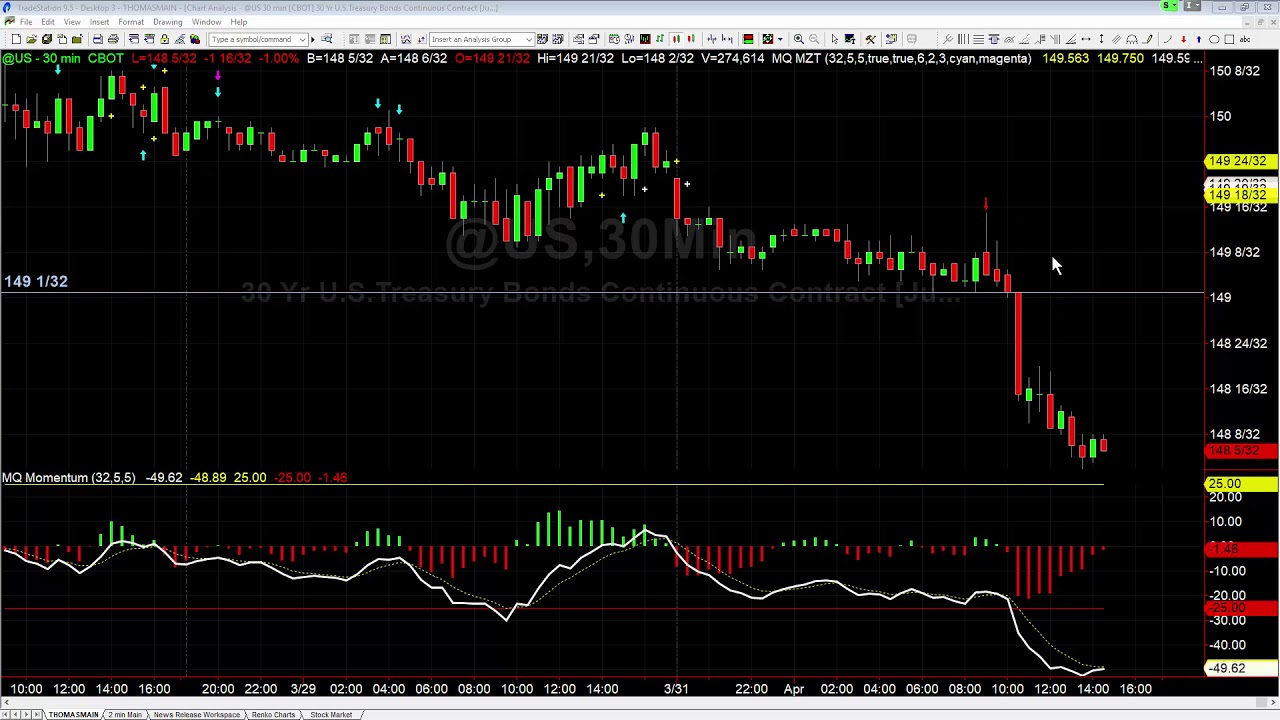Select the ellipse drawing tool
The width and height of the screenshot is (1280, 720).
[x=1214, y=39]
